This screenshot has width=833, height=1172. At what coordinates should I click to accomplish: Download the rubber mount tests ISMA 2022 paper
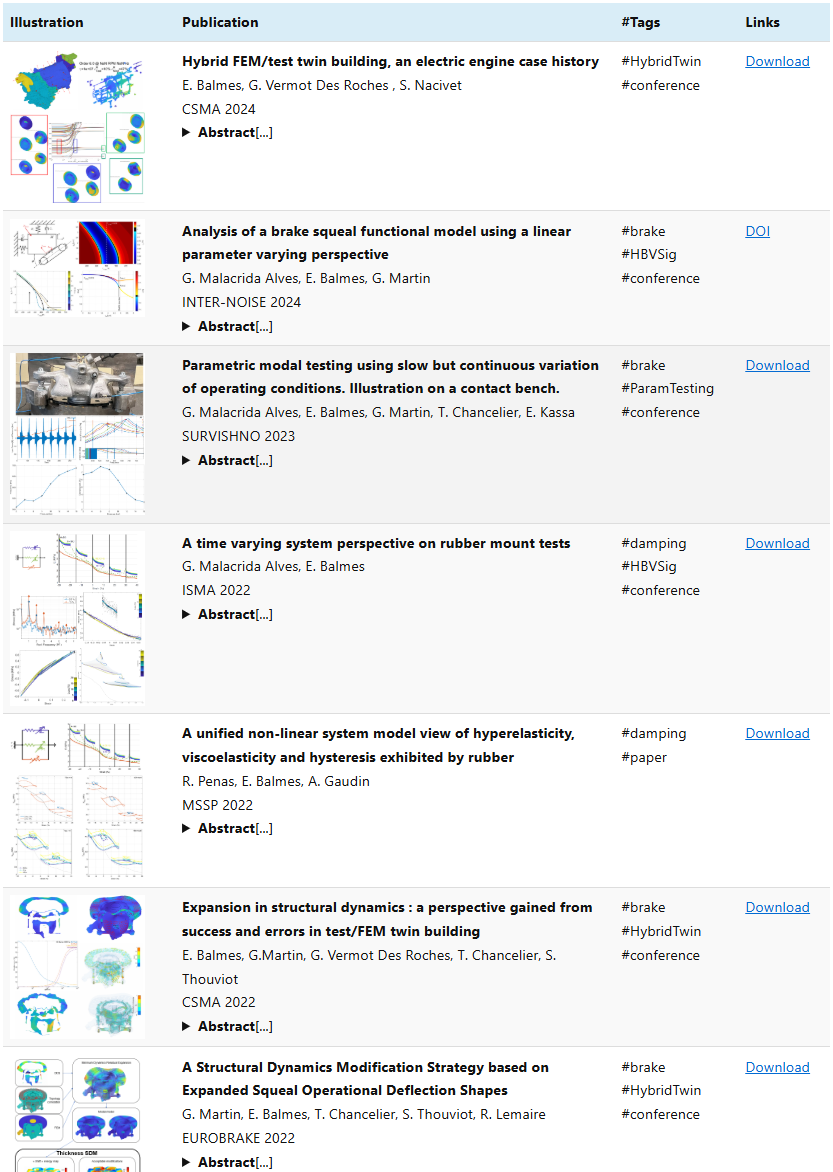click(777, 542)
